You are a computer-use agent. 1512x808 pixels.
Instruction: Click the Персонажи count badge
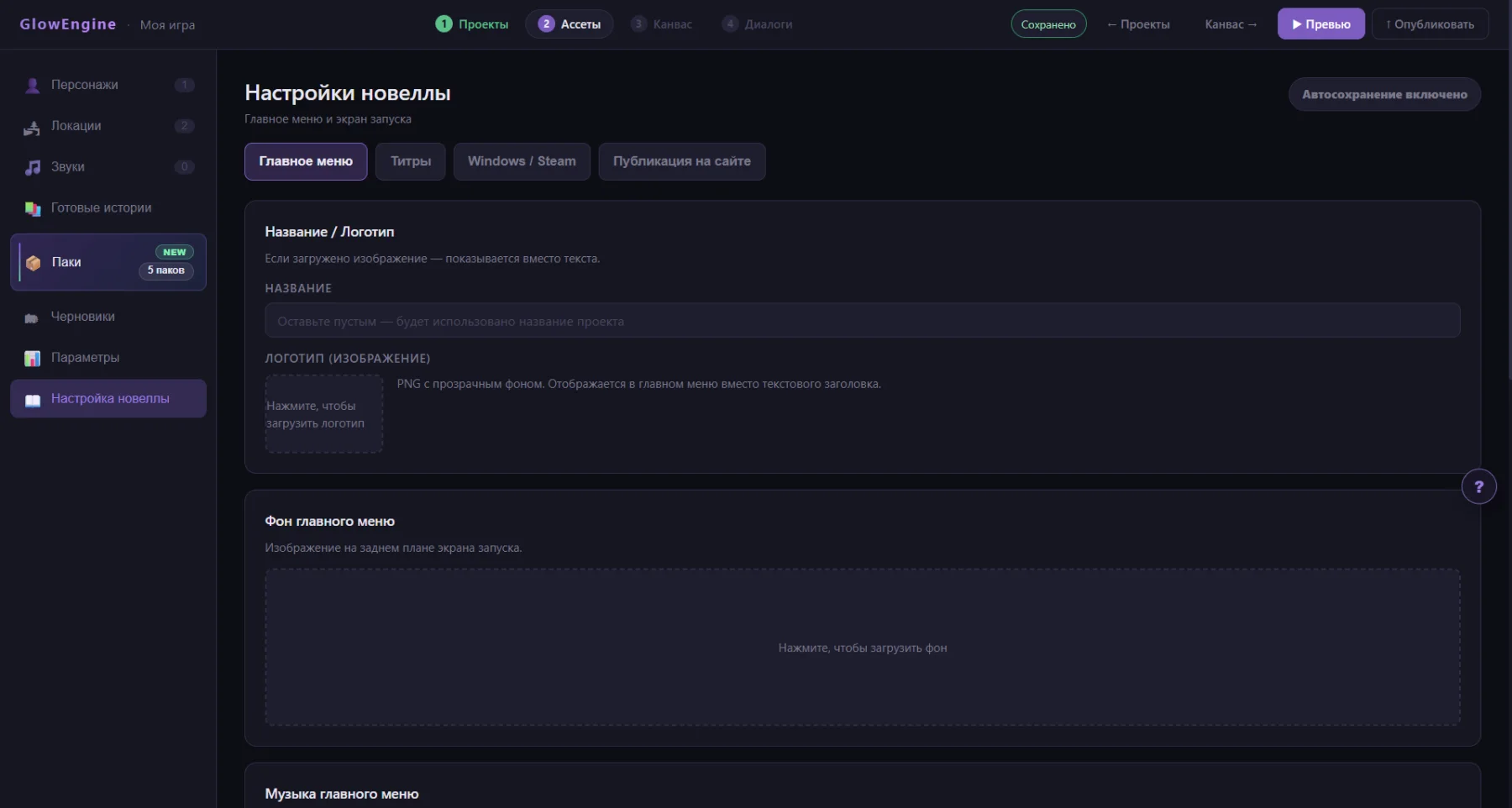[184, 85]
